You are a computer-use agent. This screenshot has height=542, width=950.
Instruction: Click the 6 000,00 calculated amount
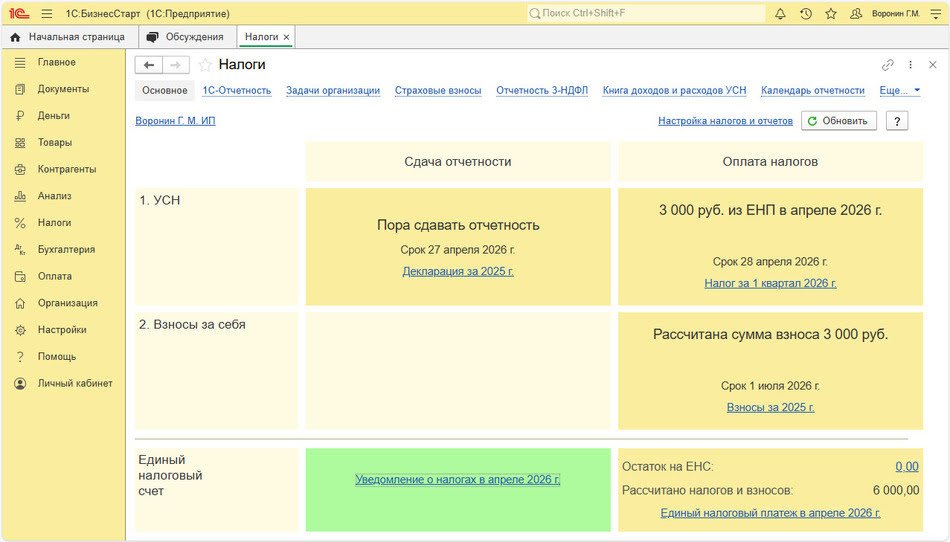(x=896, y=490)
